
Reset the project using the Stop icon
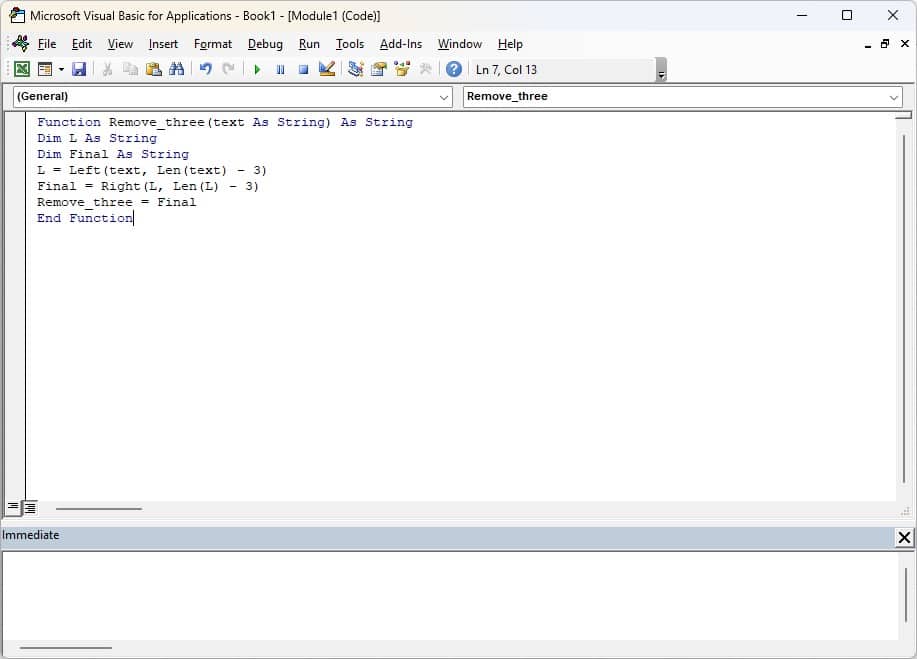pyautogui.click(x=303, y=68)
